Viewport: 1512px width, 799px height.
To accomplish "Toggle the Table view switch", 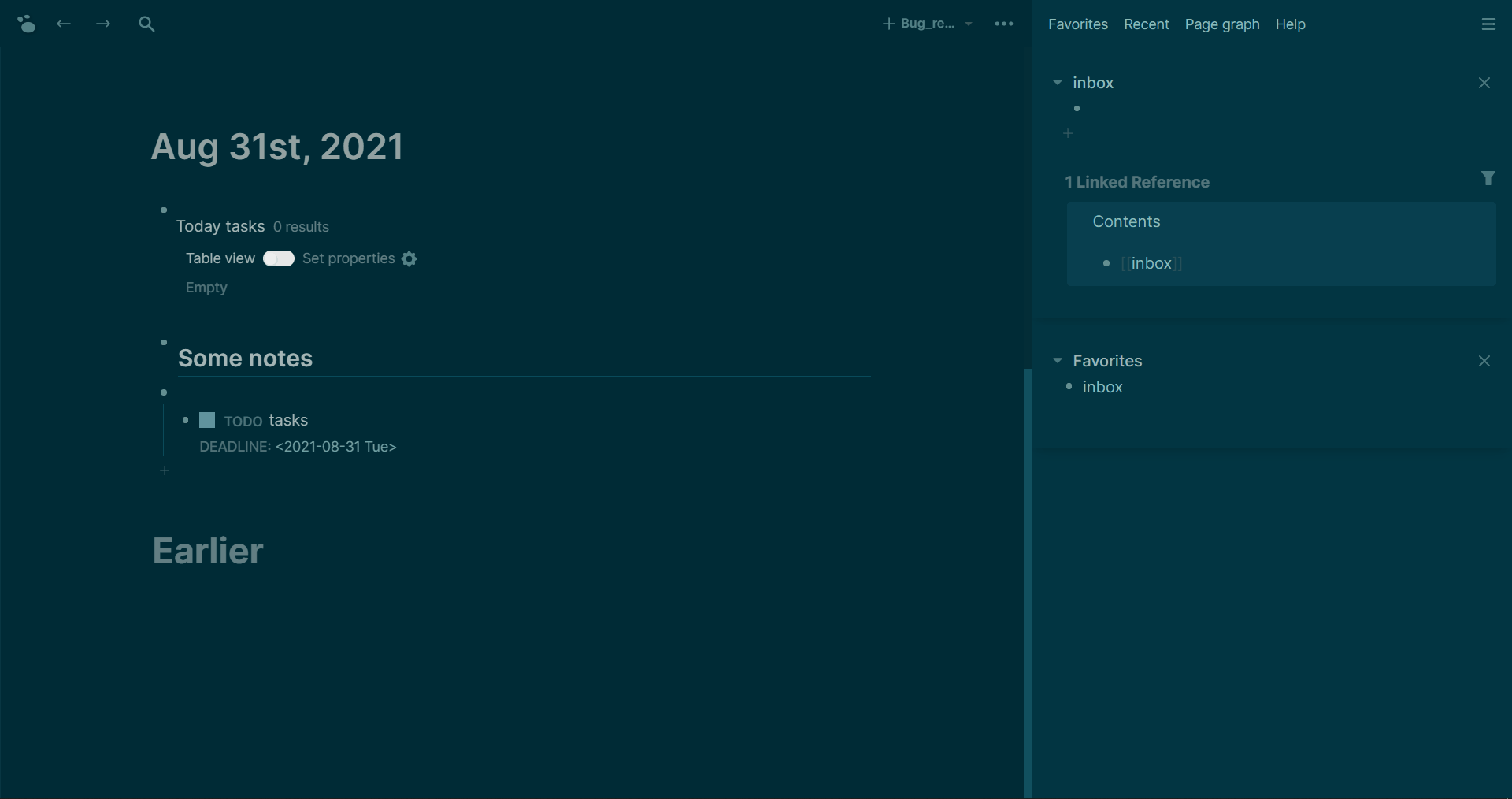I will (x=278, y=258).
